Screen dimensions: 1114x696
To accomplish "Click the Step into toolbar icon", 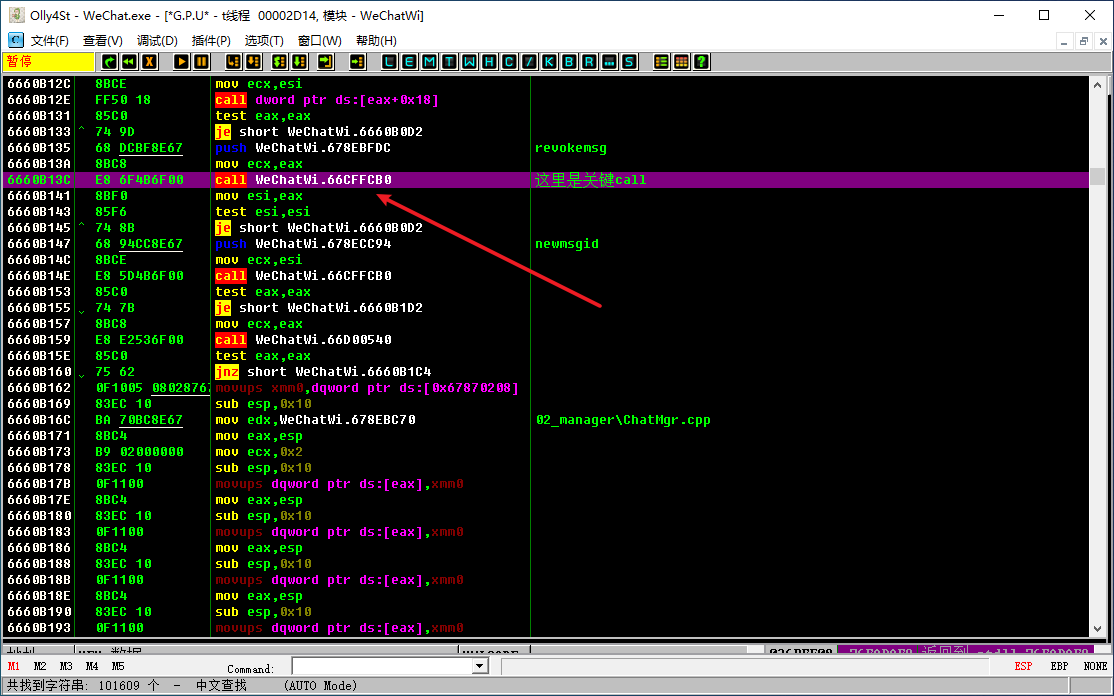I will pos(233,62).
